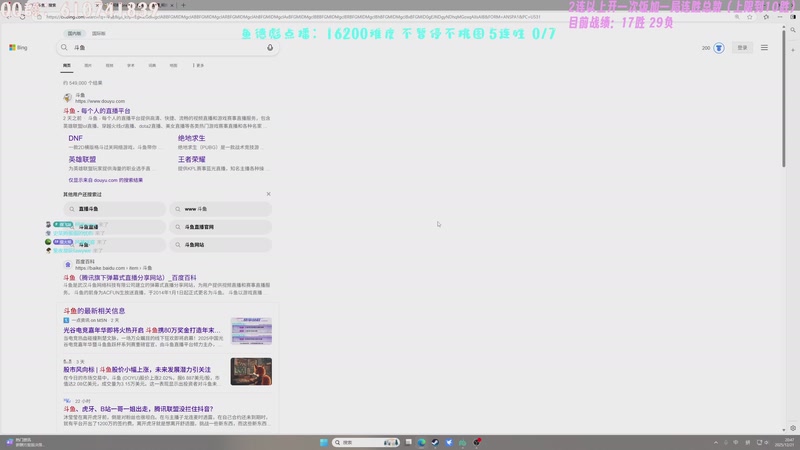
Task: Select related search 斗鱼直播官网
Action: [220, 227]
